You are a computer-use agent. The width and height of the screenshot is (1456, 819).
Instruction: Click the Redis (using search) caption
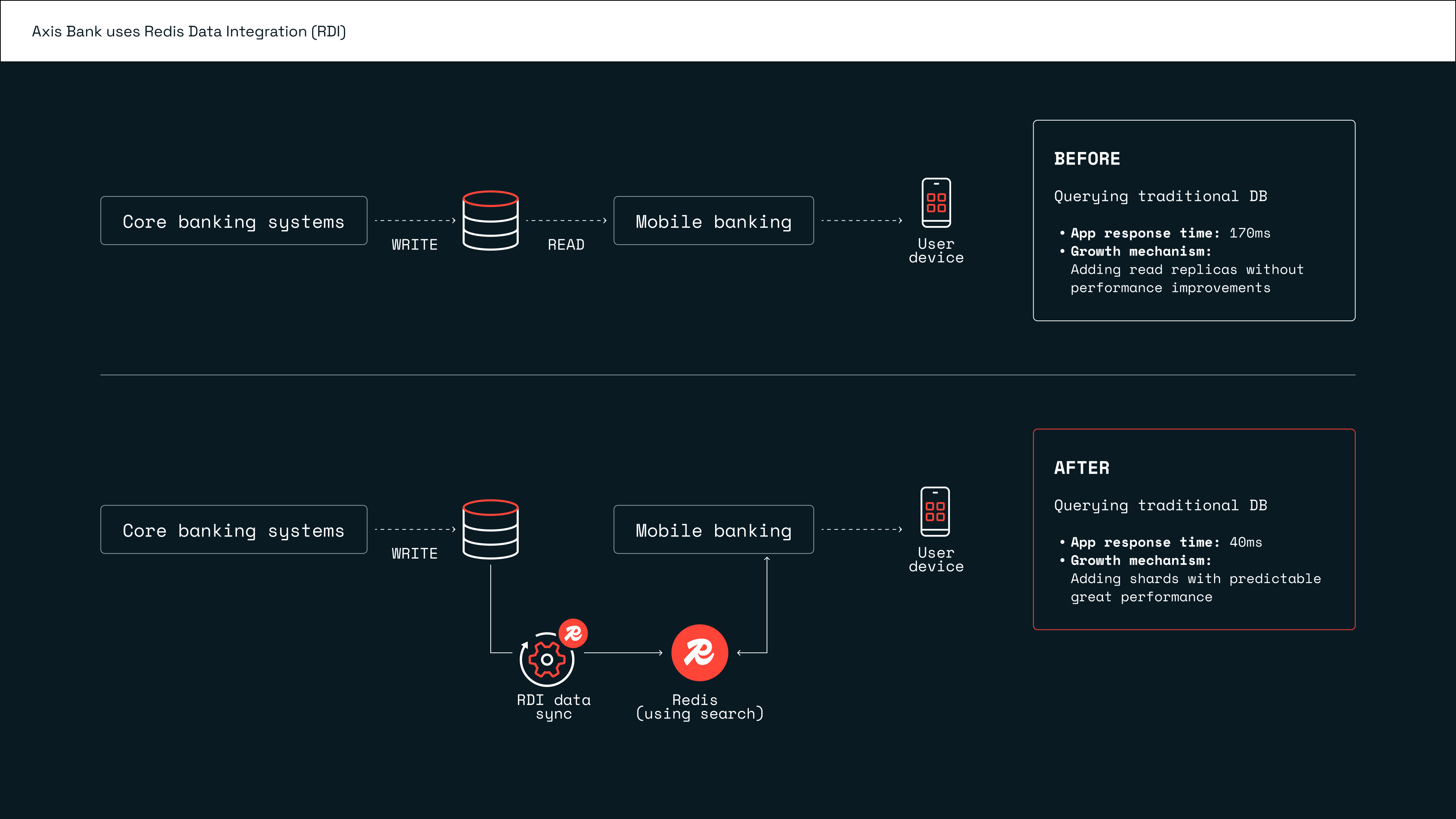pyautogui.click(x=699, y=707)
